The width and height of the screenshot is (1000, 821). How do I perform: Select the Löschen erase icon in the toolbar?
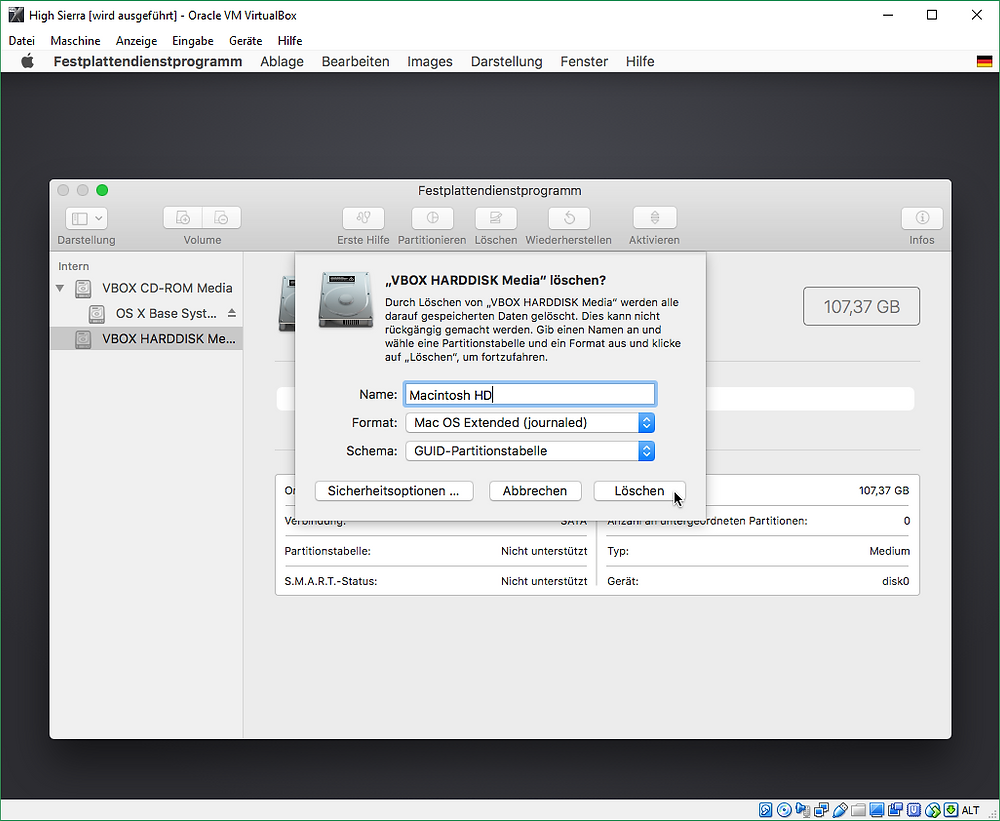click(496, 218)
